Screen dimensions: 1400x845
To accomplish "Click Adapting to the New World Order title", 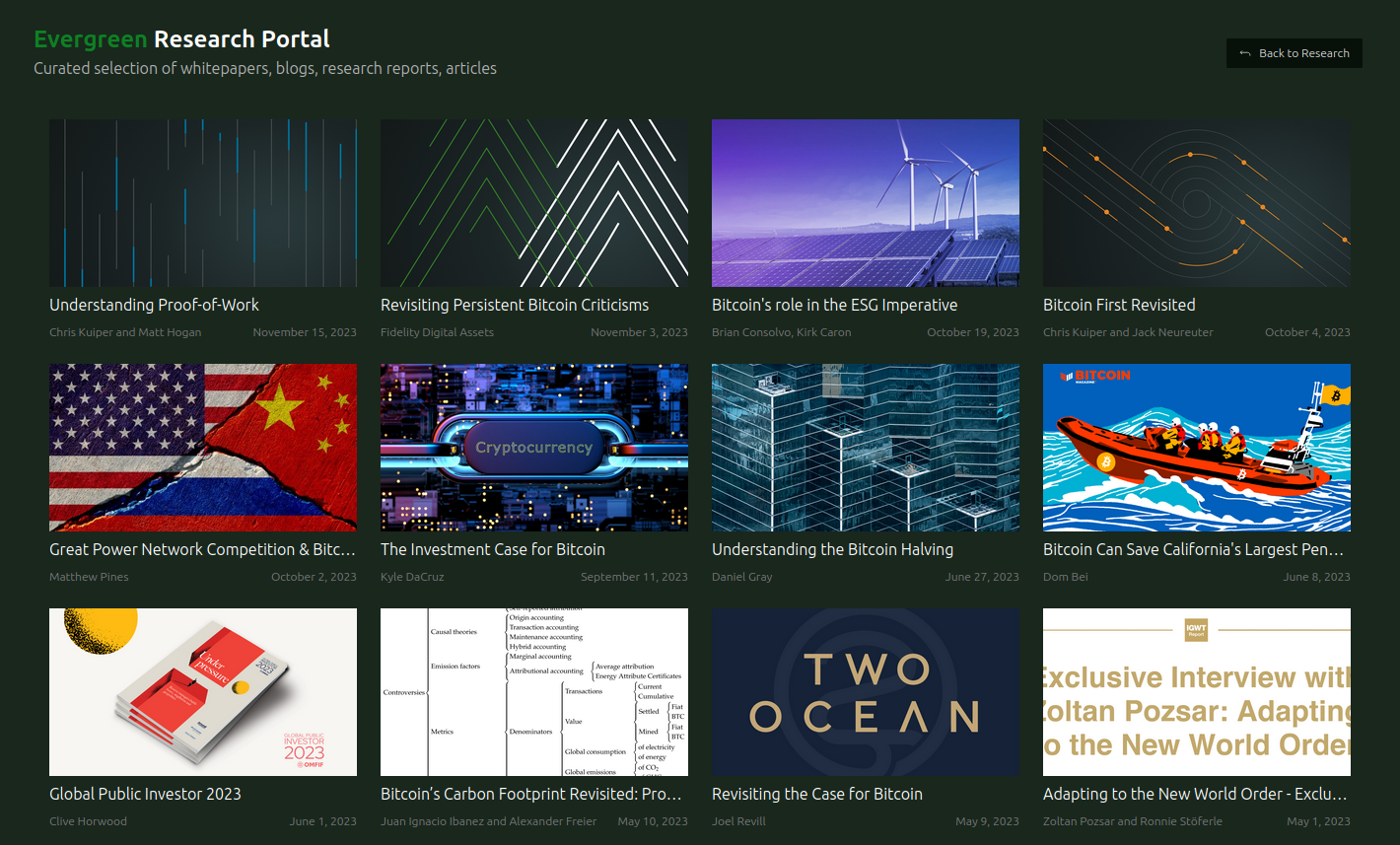I will [x=1195, y=794].
